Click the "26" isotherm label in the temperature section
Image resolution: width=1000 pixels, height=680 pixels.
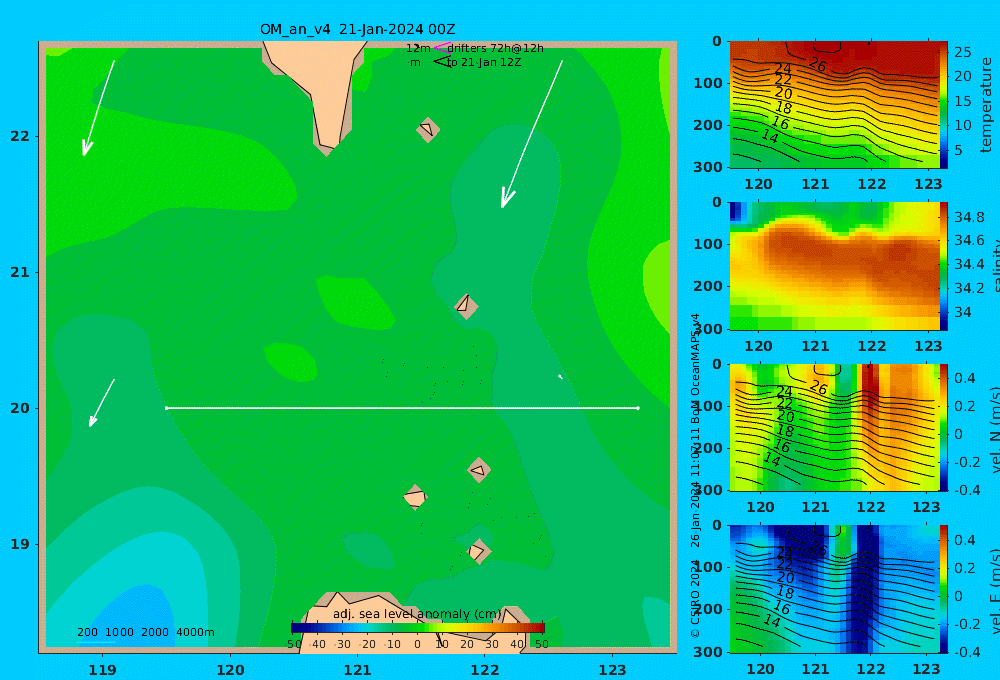pyautogui.click(x=818, y=64)
